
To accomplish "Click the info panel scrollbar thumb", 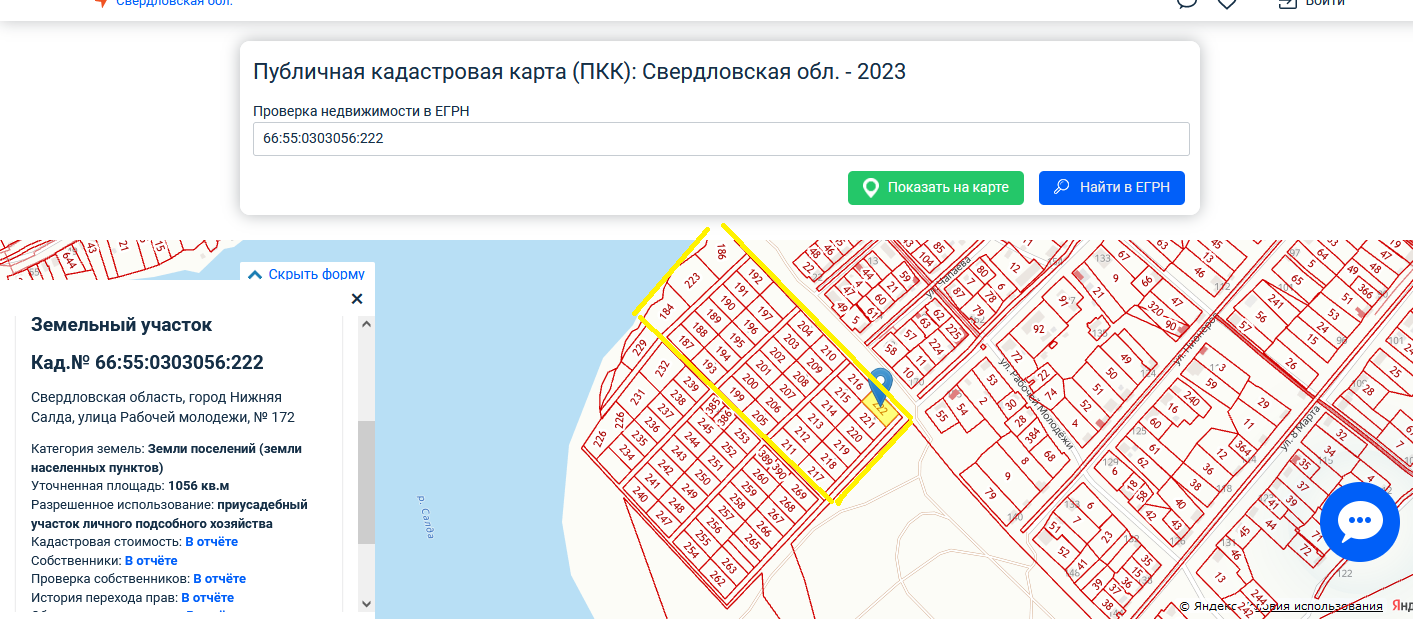I will point(366,480).
